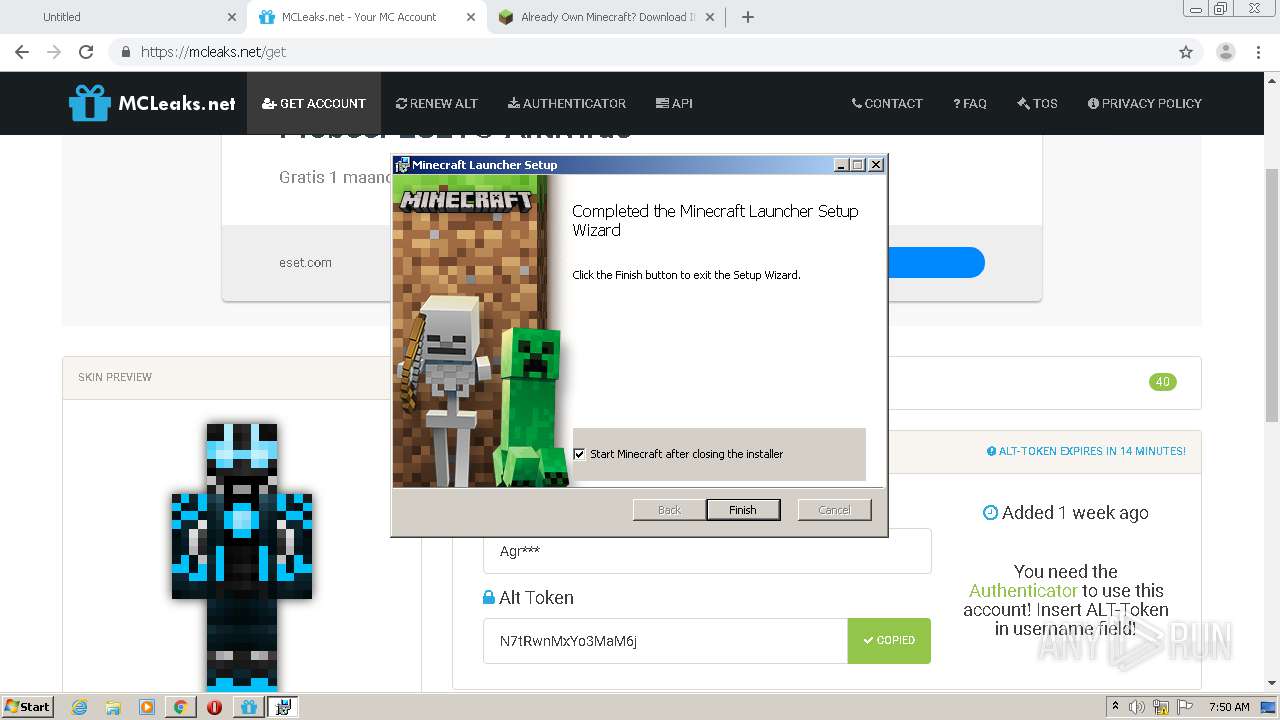Close the Minecraft Launcher Setup window
This screenshot has height=720, width=1280.
click(876, 165)
